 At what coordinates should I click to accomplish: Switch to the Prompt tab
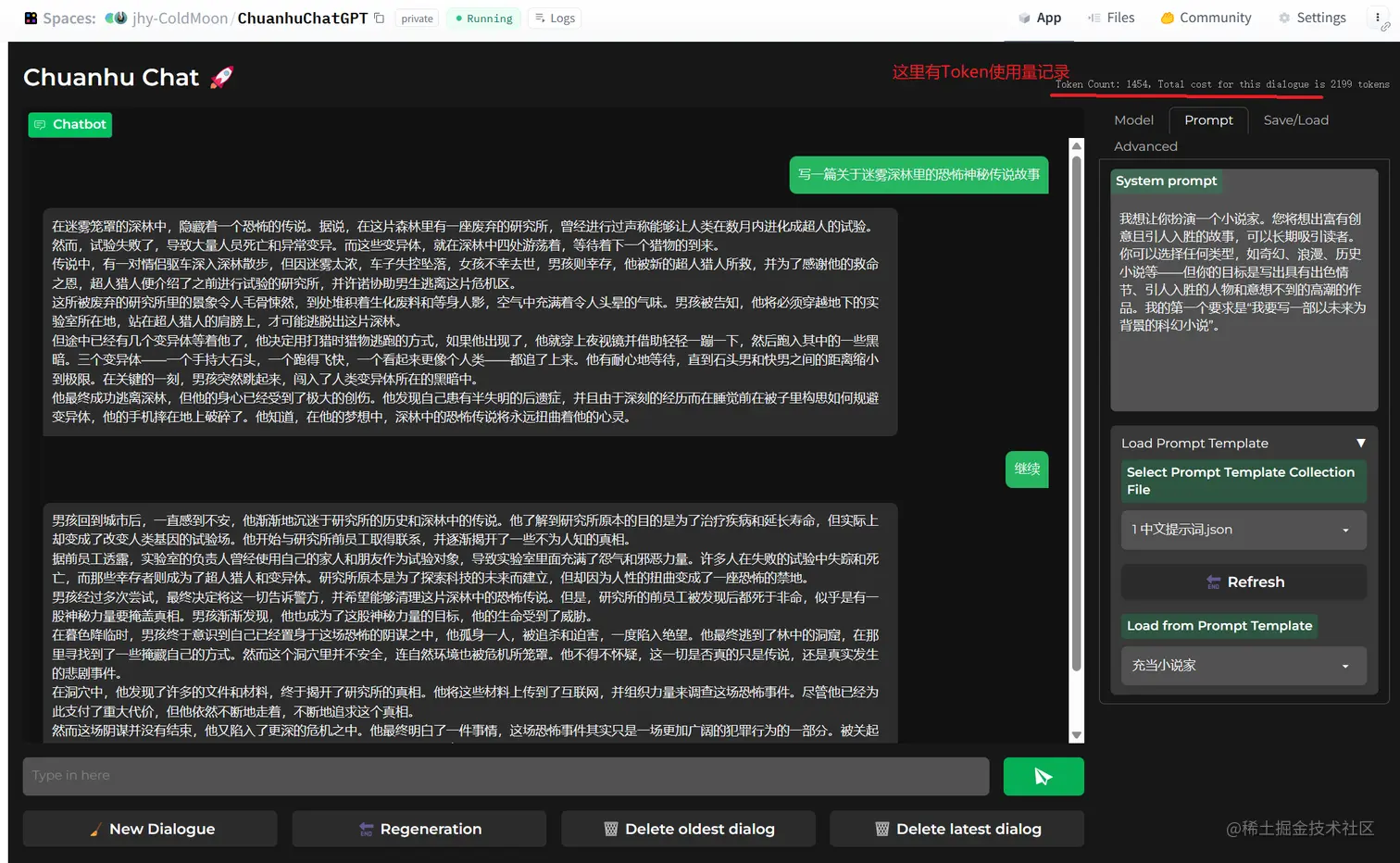1208,120
